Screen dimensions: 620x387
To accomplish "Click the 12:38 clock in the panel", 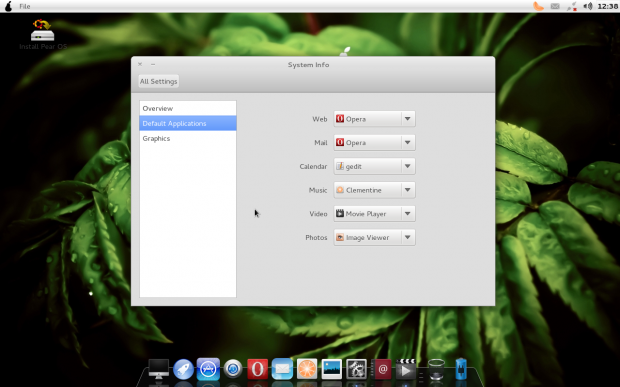I will [607, 6].
